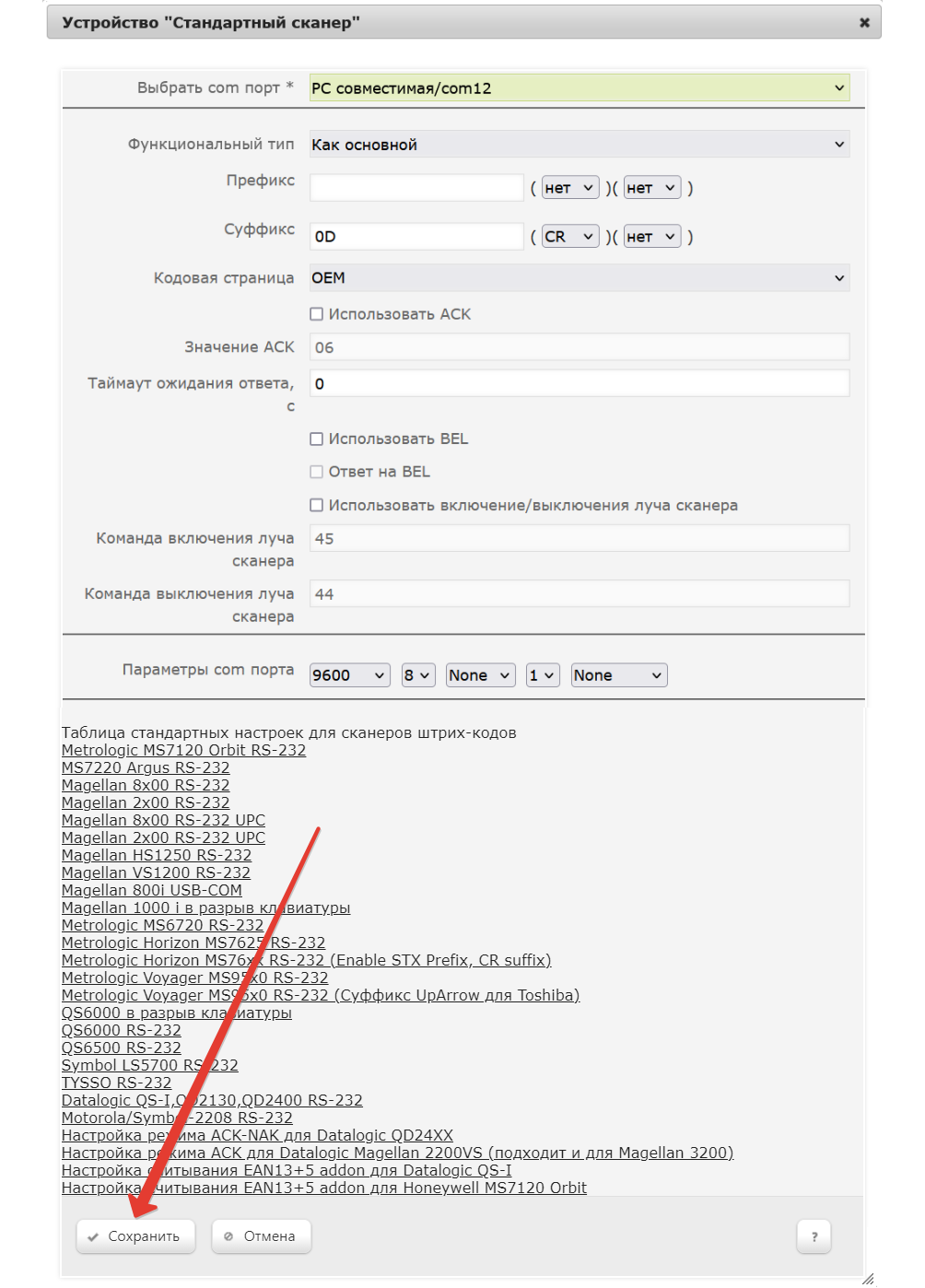The image size is (925, 1288).
Task: Select Voyager MS95x0 UpArrow для Toshiba link
Action: click(321, 995)
